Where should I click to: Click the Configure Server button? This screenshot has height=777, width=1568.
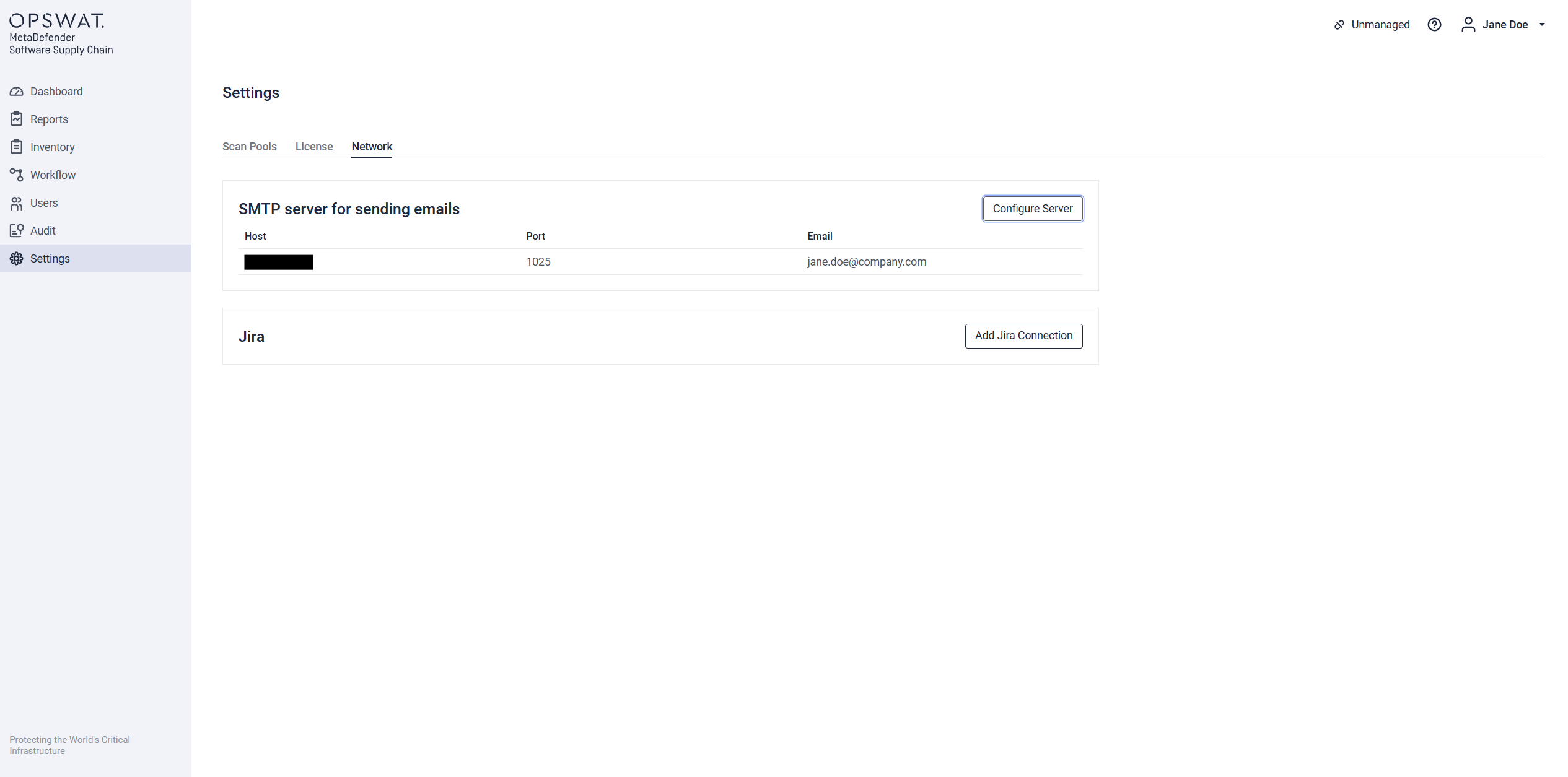pos(1033,209)
